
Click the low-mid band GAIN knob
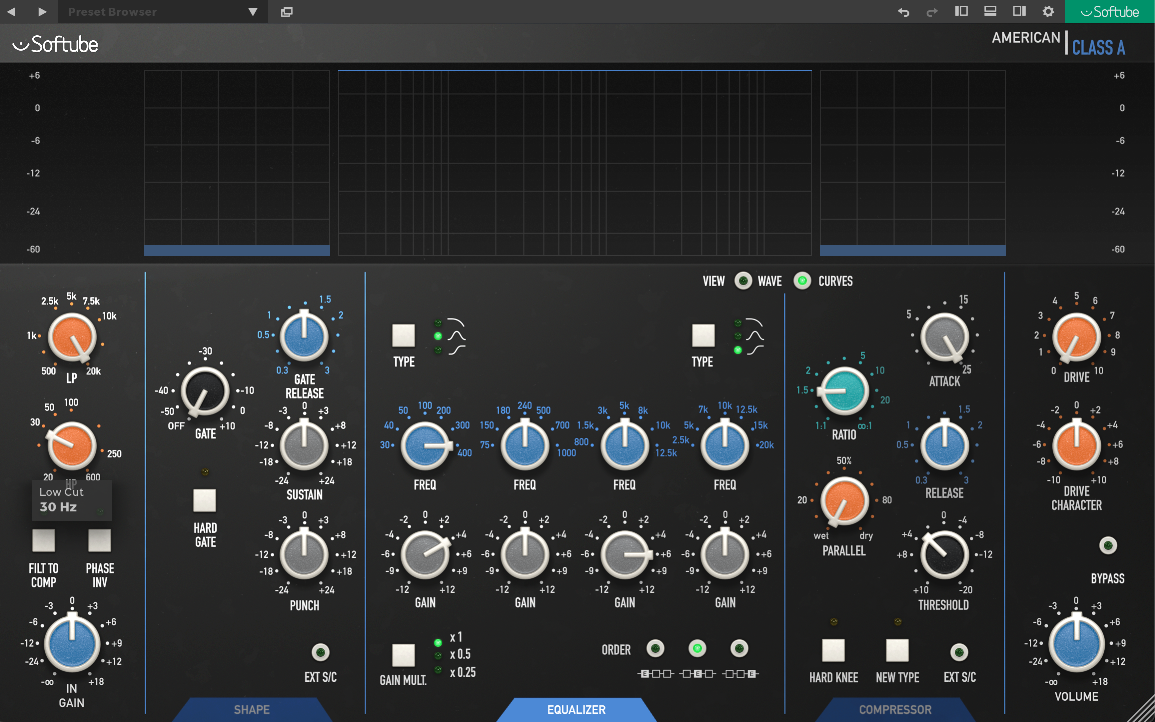pos(525,555)
